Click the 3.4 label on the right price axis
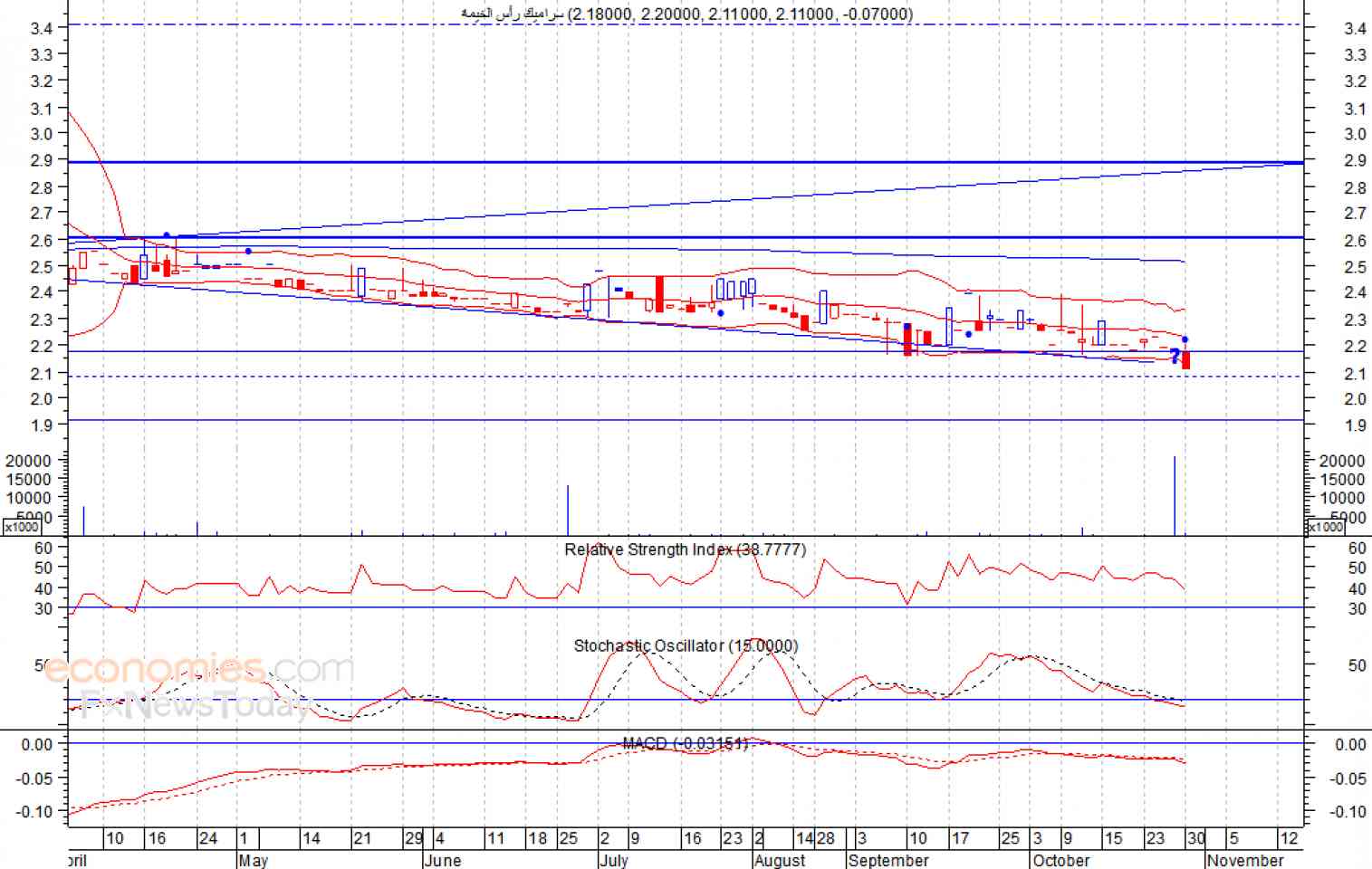 (x=1355, y=28)
